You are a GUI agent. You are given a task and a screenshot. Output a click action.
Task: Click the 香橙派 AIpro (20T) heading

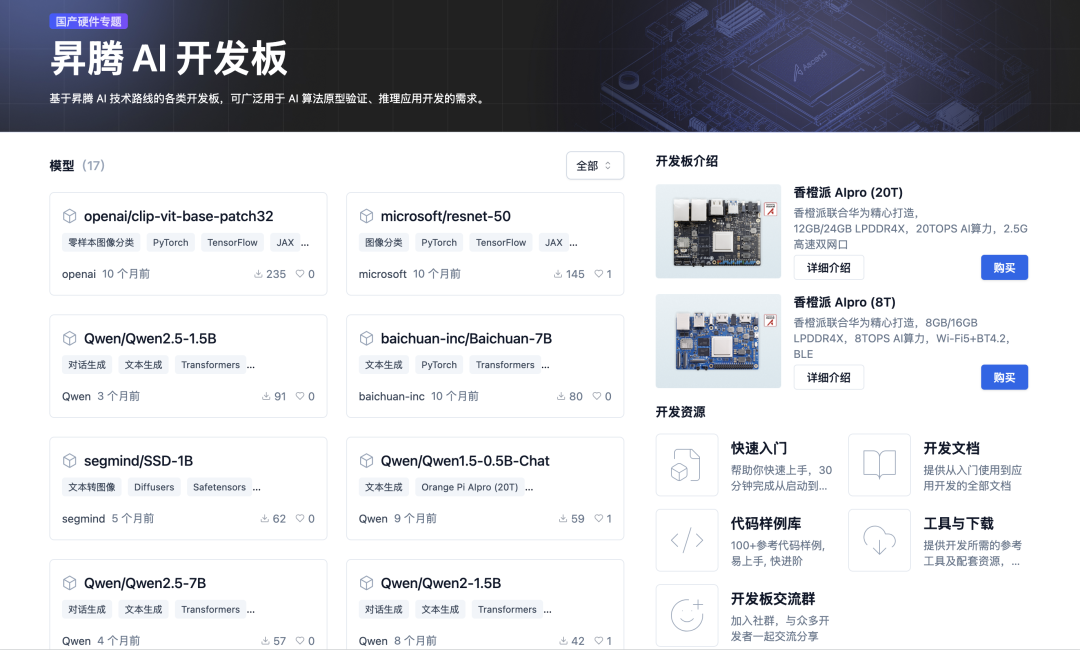pyautogui.click(x=848, y=192)
